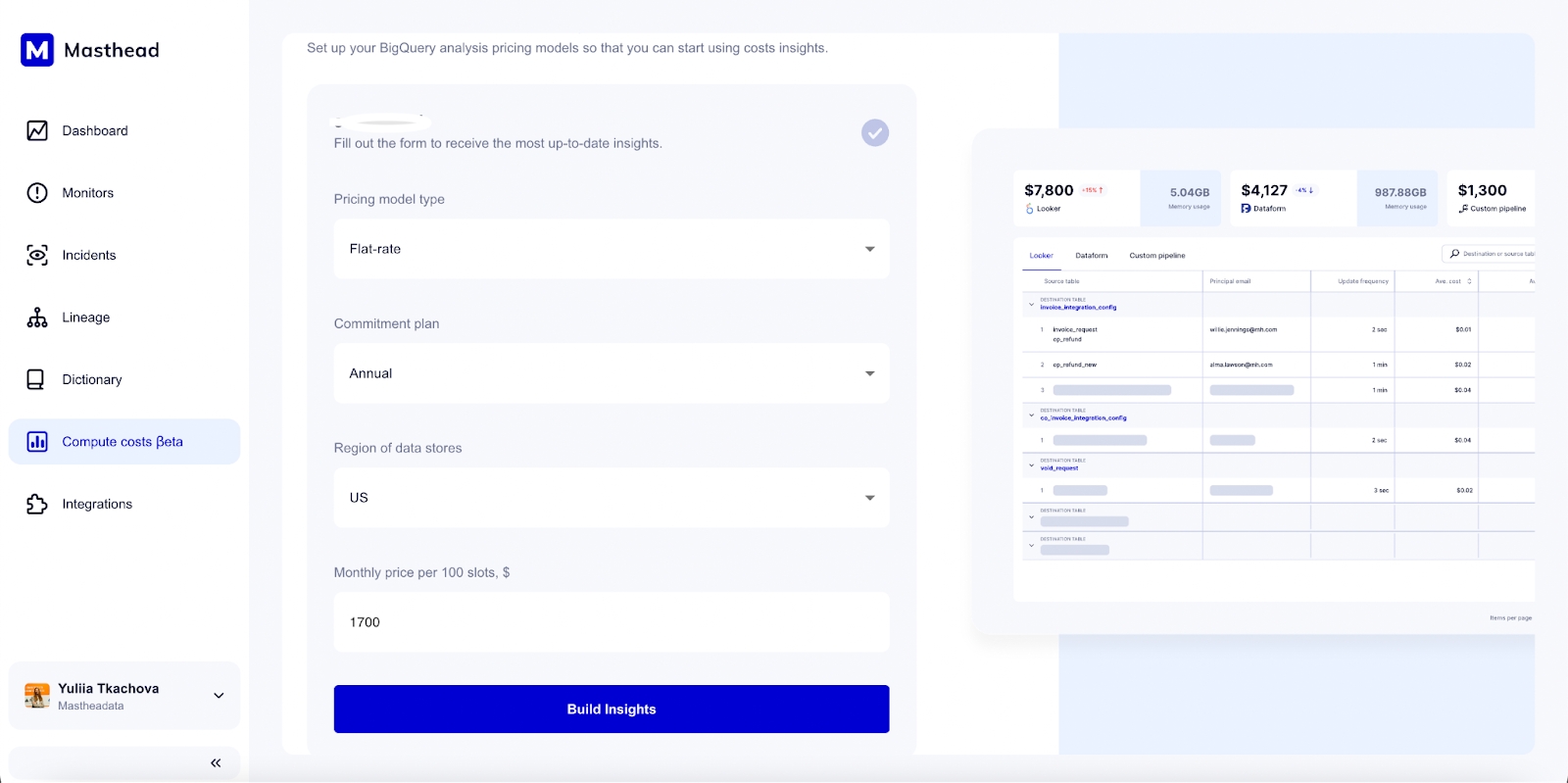Select Compute costs Beta menu item

122,442
